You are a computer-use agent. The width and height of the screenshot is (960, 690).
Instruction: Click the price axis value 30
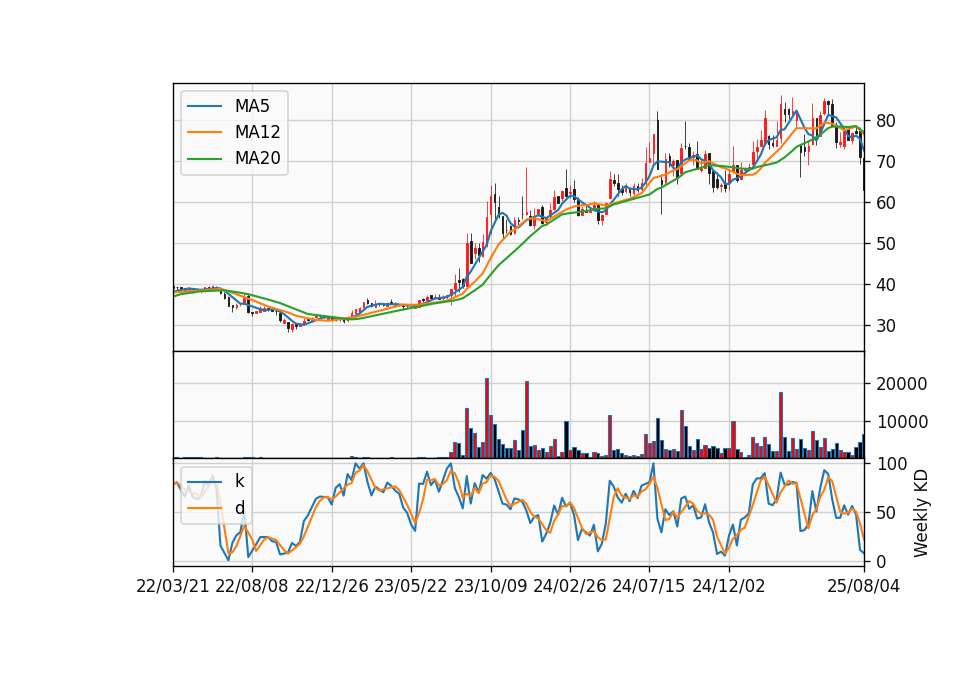click(x=886, y=326)
